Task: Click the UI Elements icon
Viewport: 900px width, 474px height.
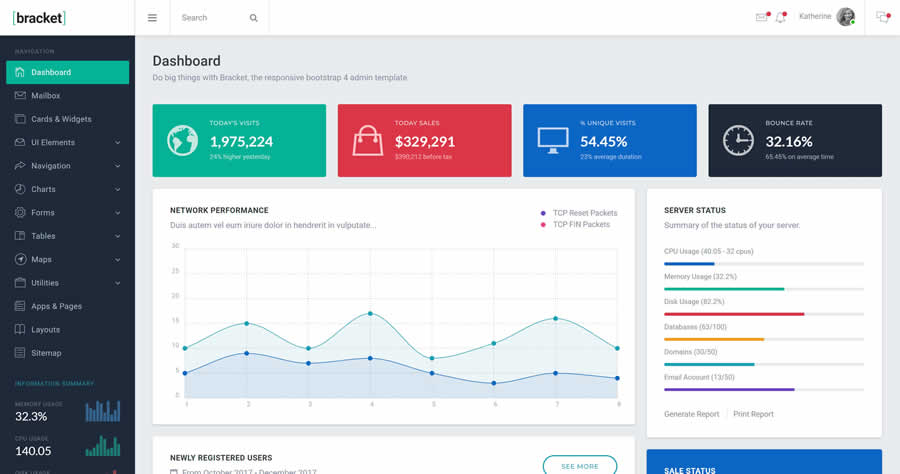Action: click(20, 142)
